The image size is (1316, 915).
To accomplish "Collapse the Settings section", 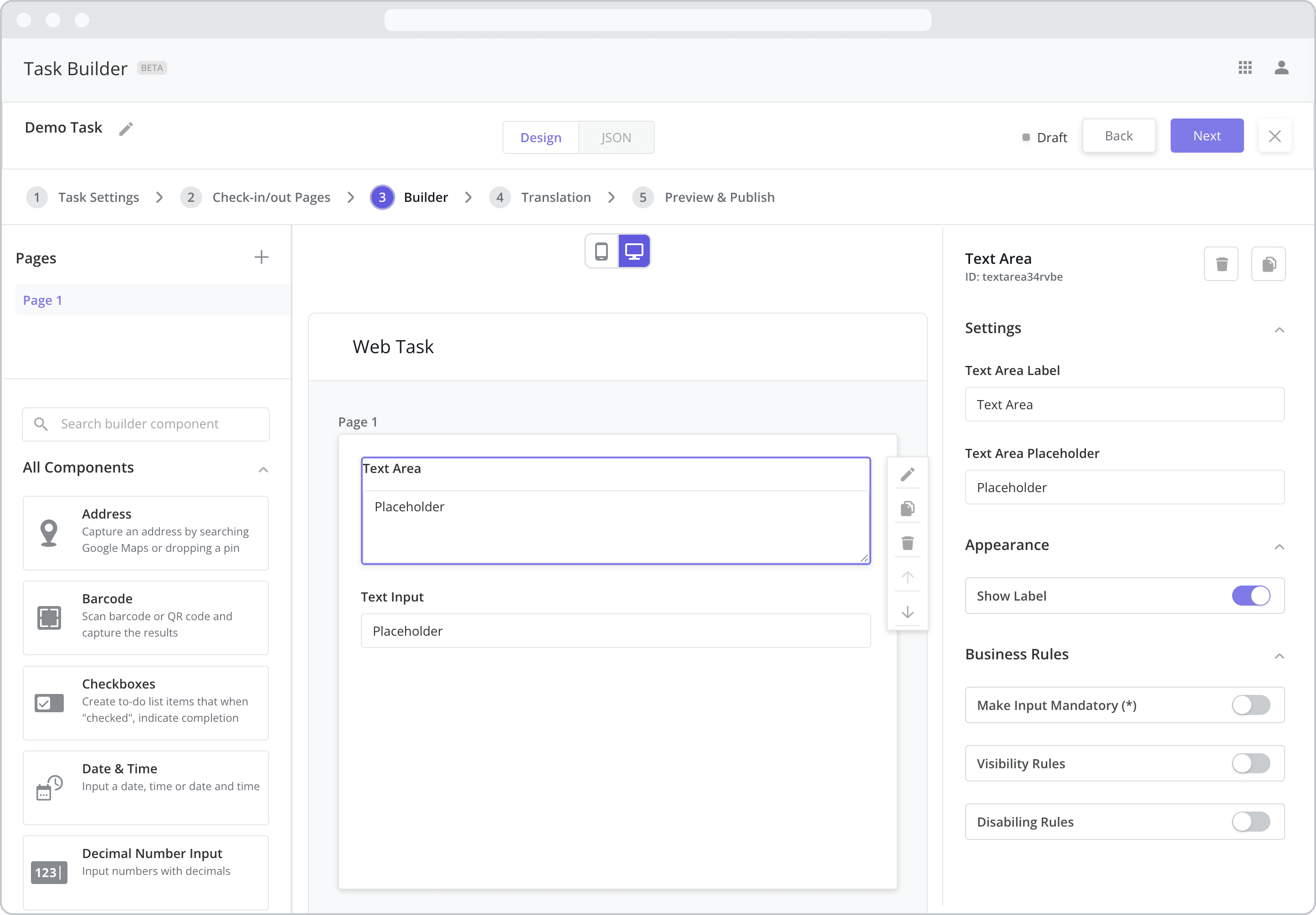I will pos(1279,329).
